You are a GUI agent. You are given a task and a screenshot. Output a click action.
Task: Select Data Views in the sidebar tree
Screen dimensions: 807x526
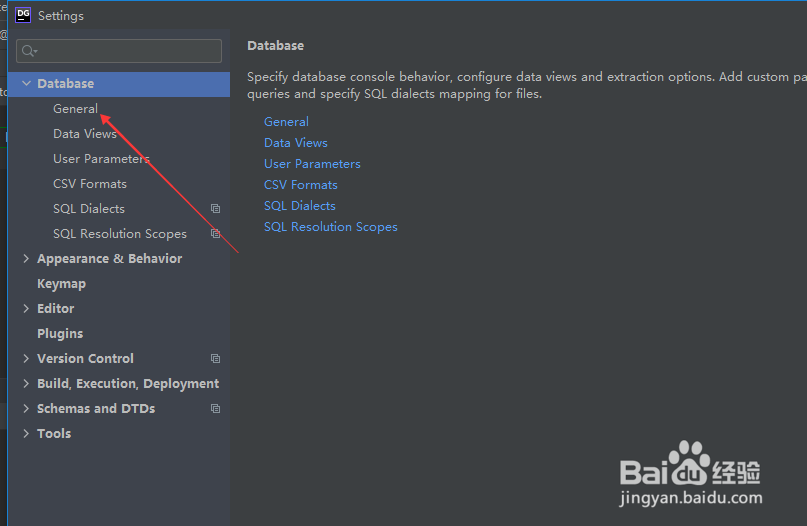pos(85,134)
